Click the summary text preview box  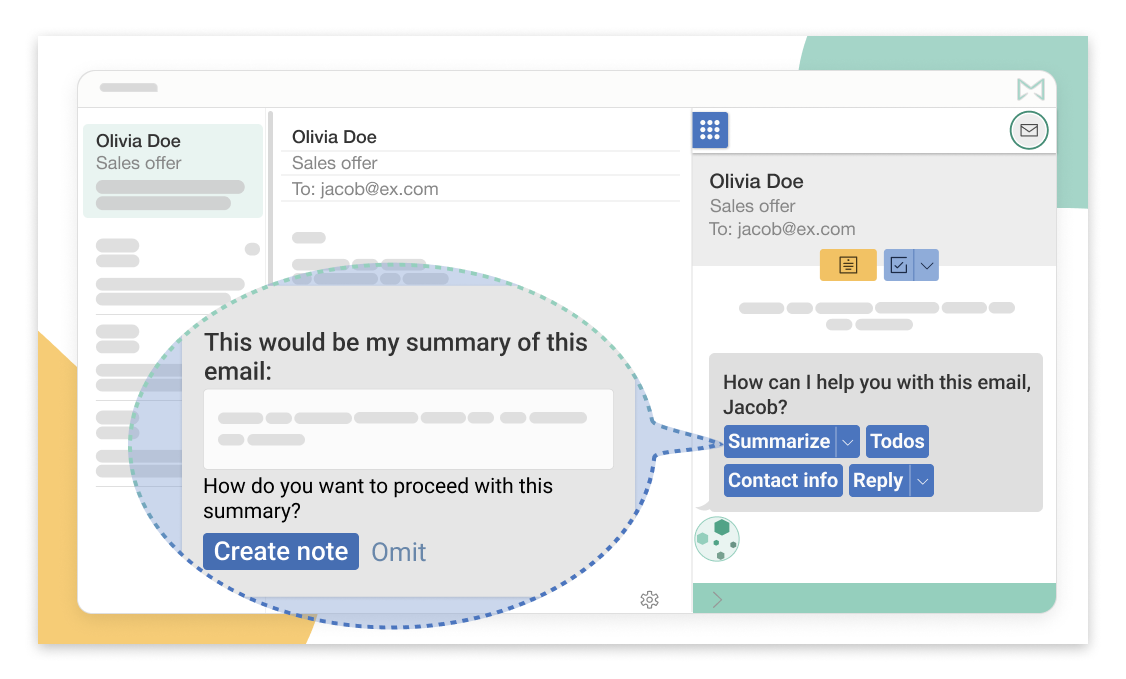click(408, 429)
